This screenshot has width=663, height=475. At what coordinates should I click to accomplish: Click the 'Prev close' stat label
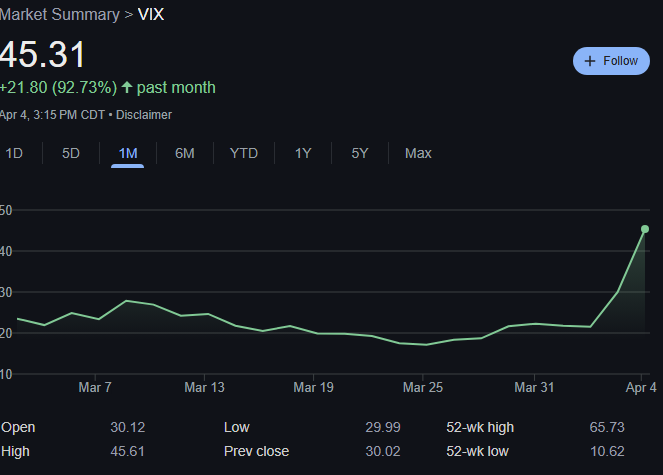[x=256, y=451]
